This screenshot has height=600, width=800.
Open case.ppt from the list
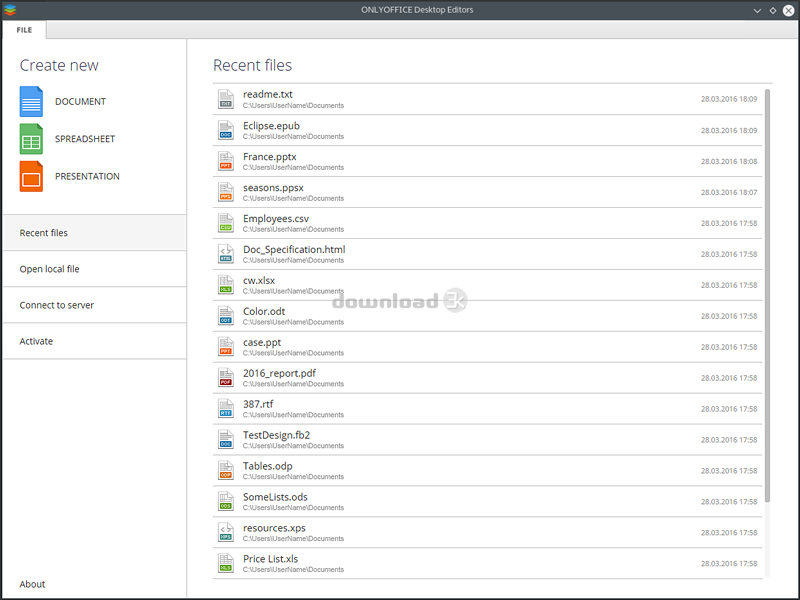[488, 347]
